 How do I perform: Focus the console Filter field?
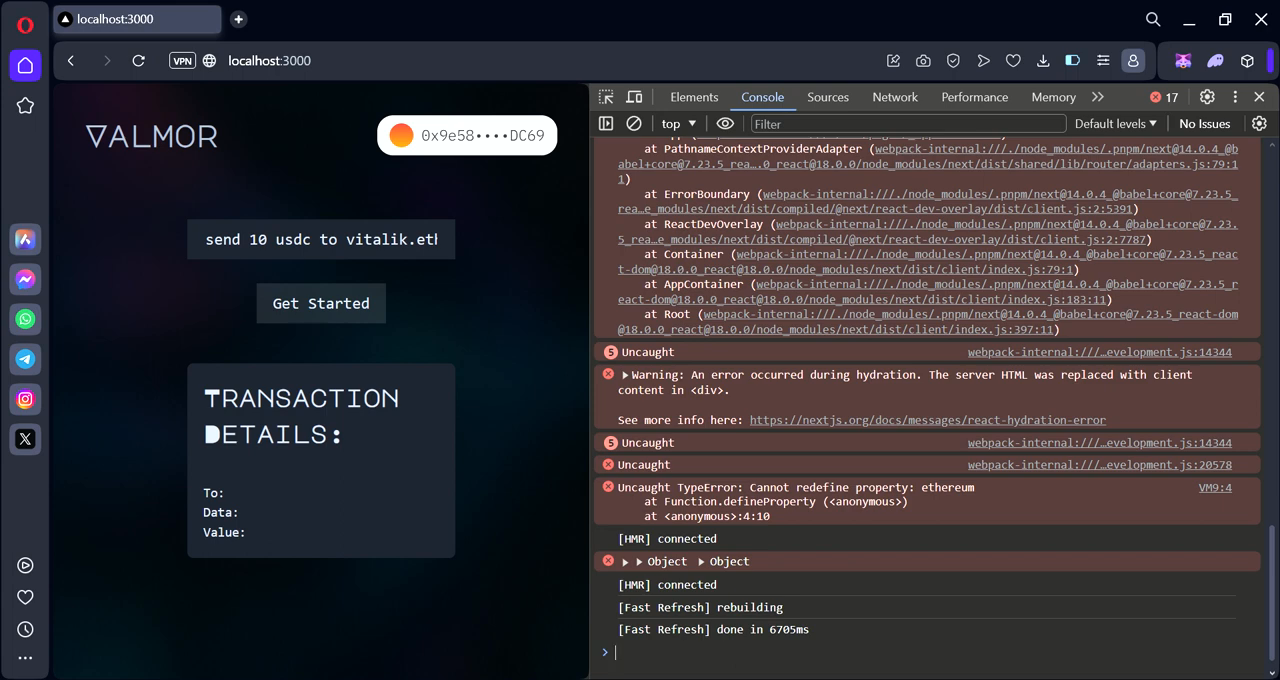(908, 124)
